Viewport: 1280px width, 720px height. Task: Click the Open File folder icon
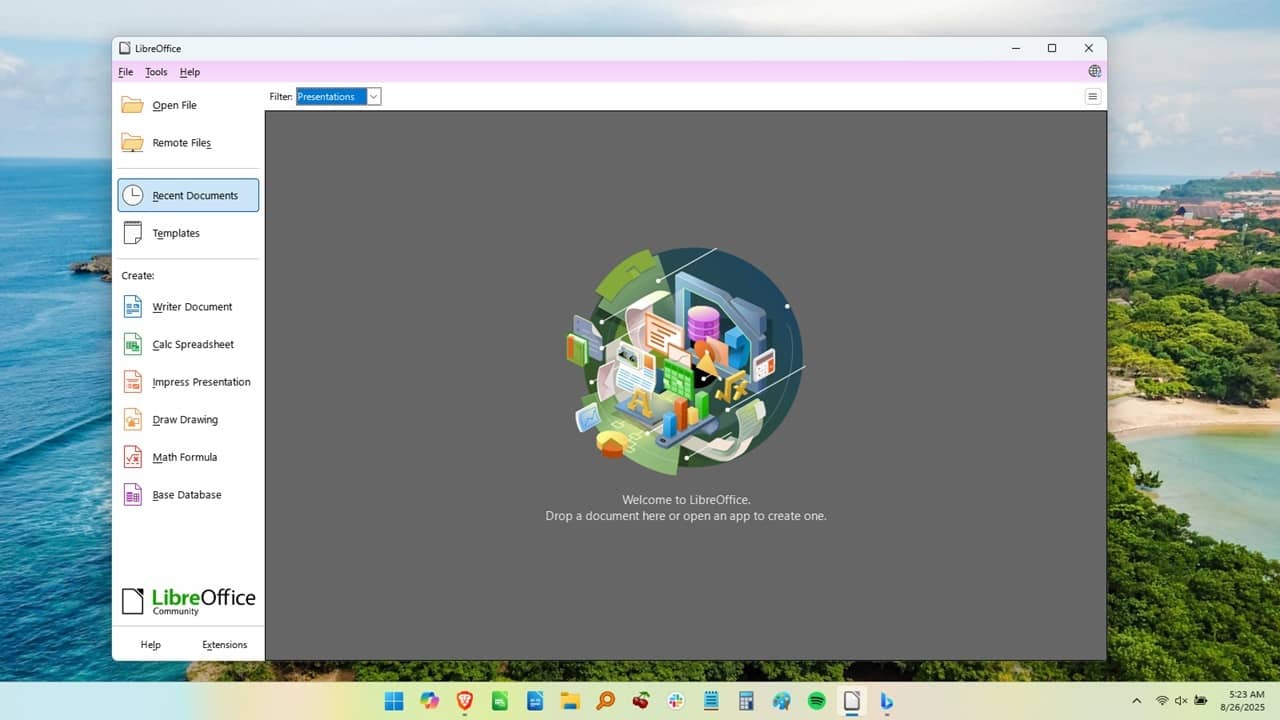133,104
